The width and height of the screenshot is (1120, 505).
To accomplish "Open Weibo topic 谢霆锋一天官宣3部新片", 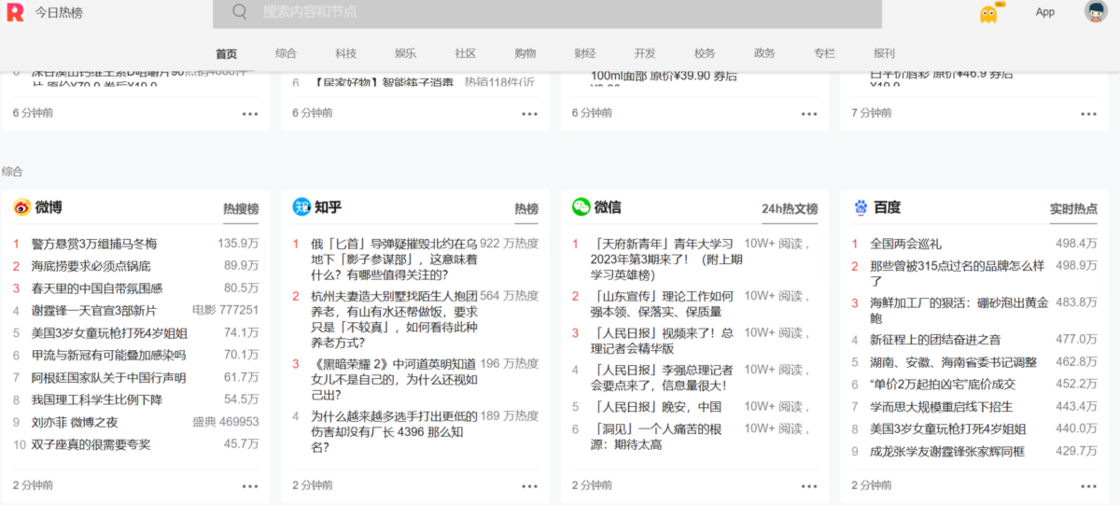I will 94,311.
